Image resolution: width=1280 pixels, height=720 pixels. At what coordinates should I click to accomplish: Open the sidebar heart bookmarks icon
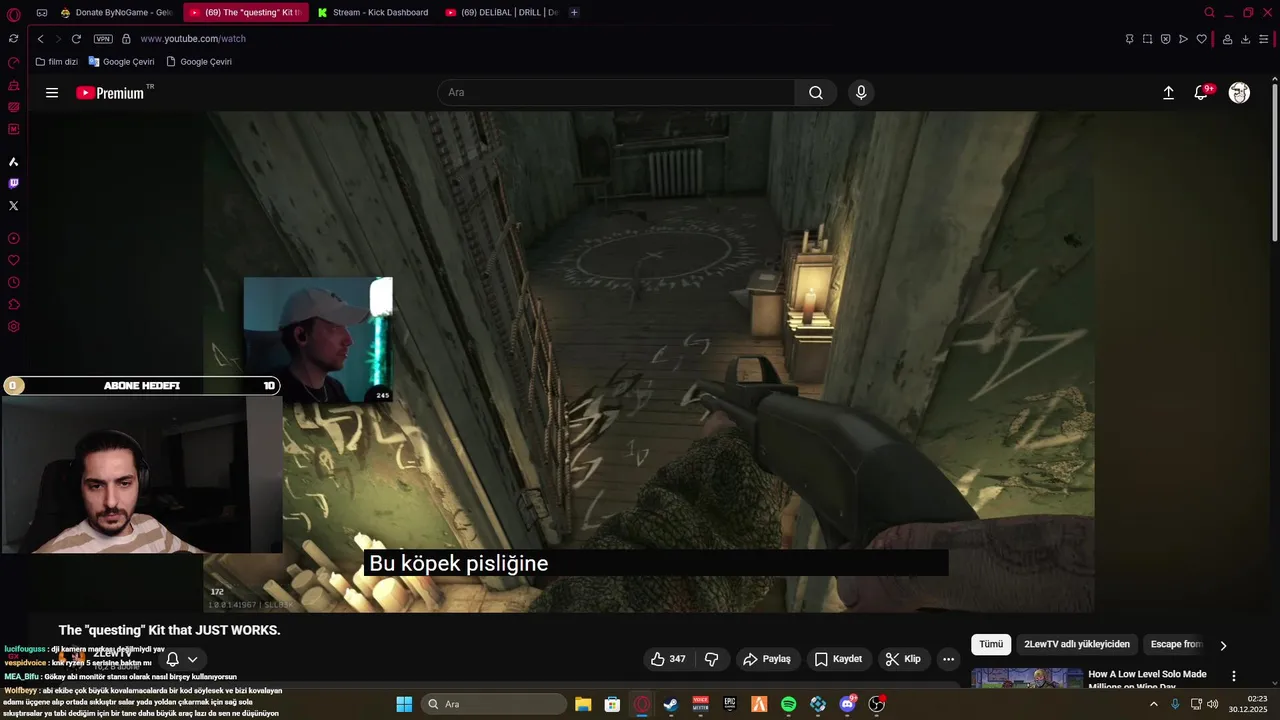[x=13, y=260]
